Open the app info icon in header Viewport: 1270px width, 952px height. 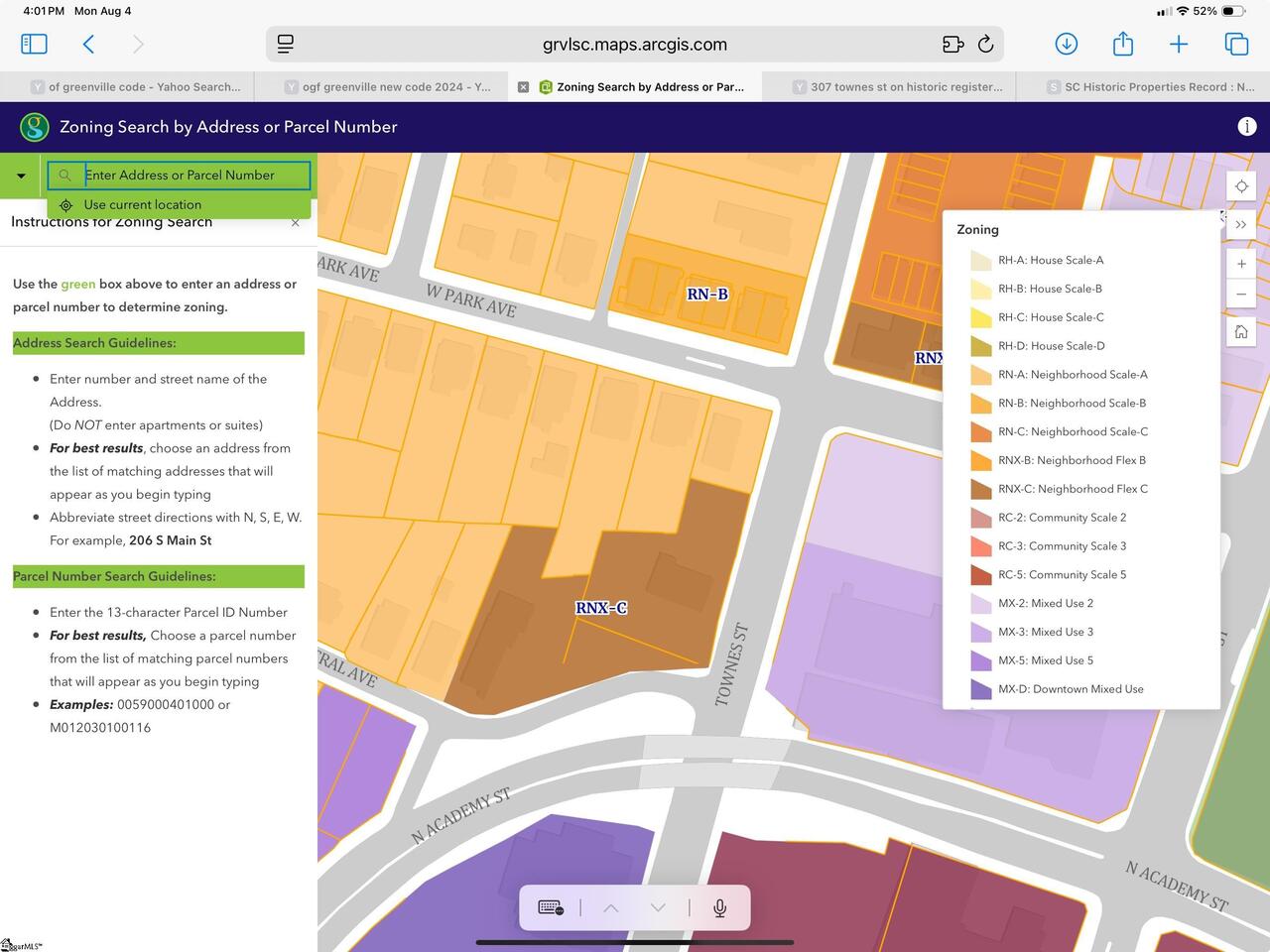1247,127
